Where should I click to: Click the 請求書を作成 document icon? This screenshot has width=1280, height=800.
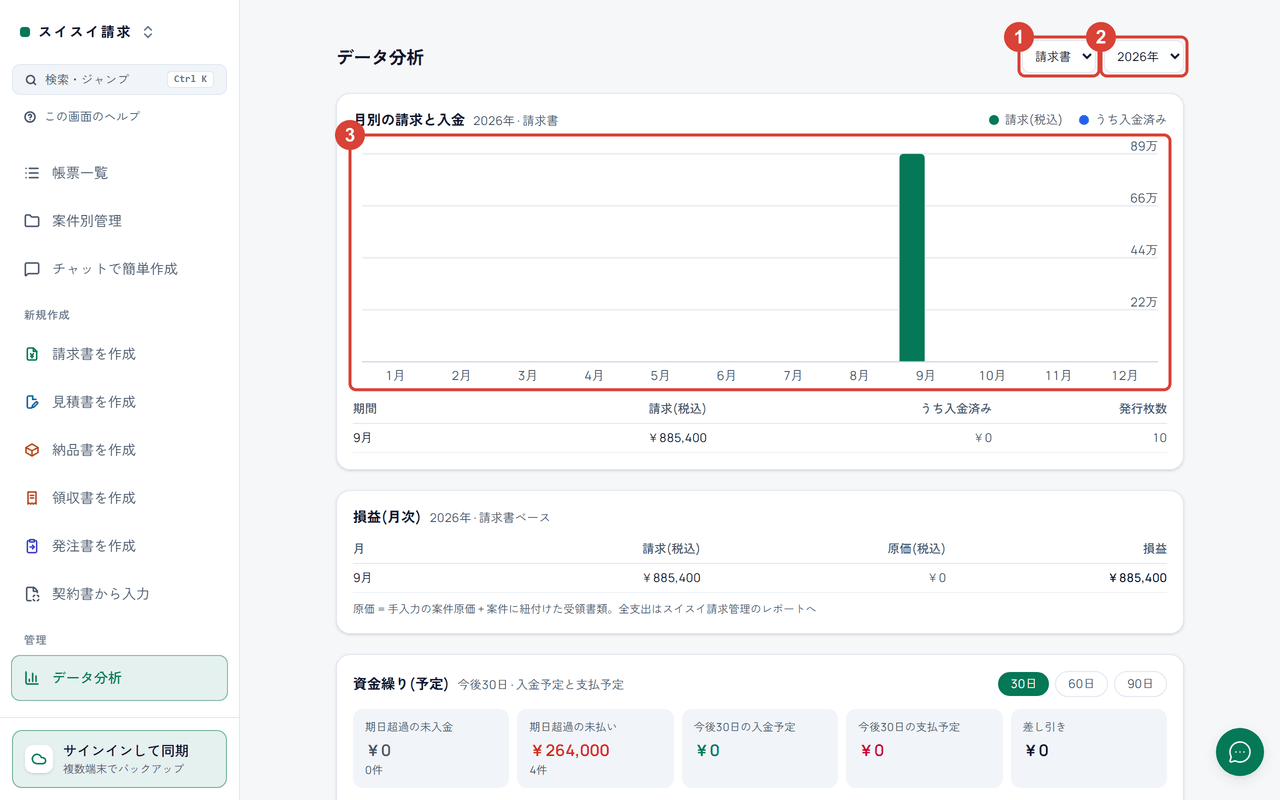32,354
